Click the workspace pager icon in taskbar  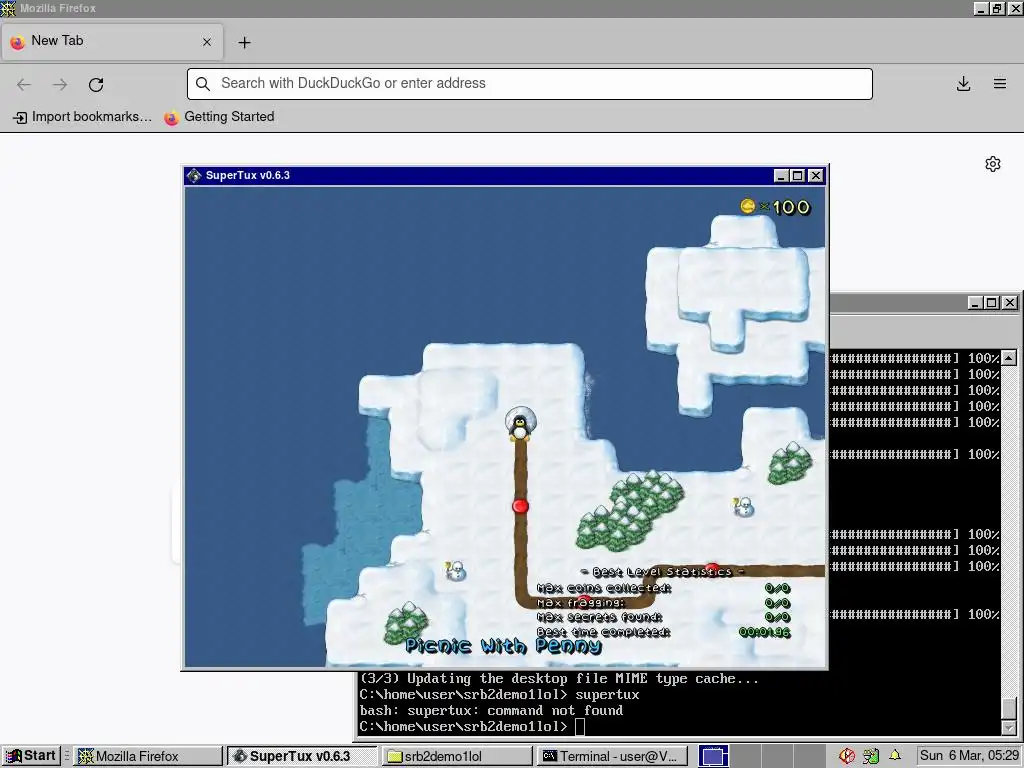point(714,756)
